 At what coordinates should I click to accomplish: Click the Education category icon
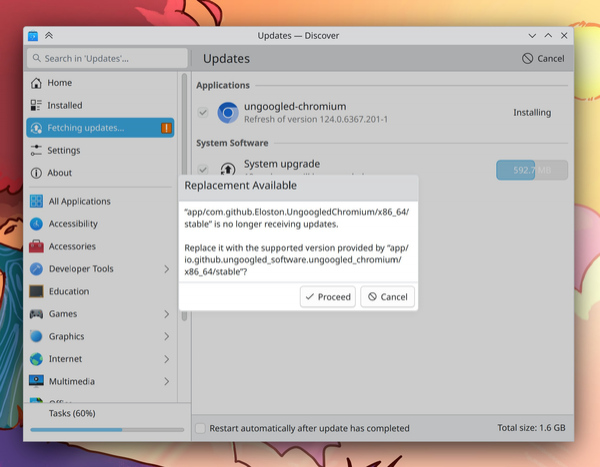[37, 292]
